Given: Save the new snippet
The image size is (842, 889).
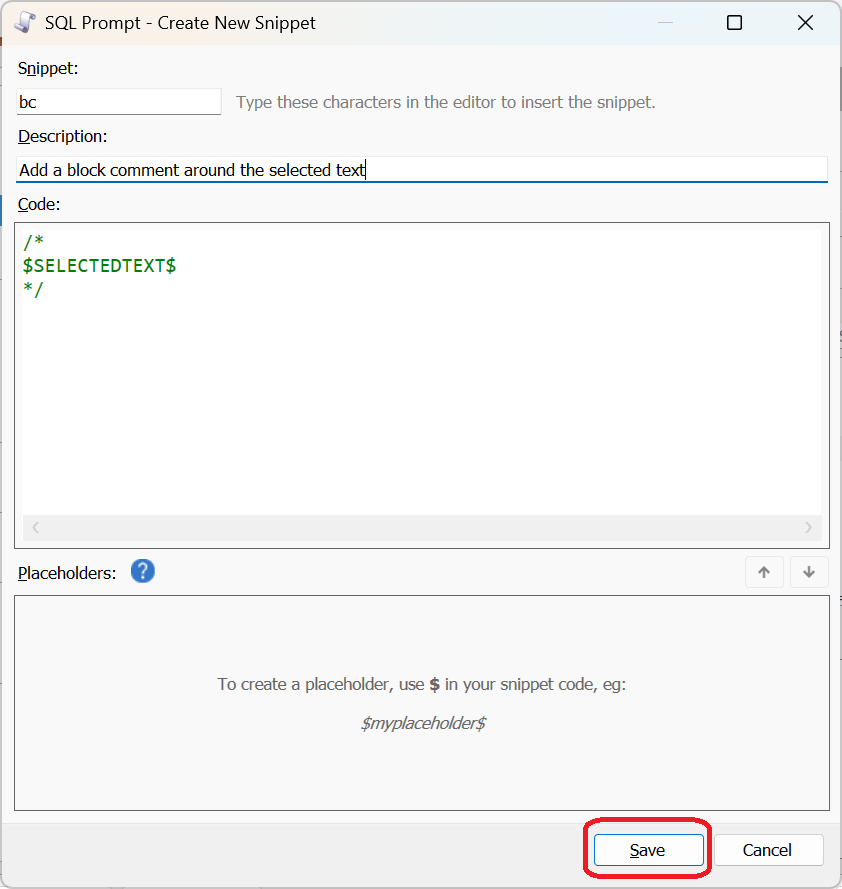Looking at the screenshot, I should click(x=649, y=850).
